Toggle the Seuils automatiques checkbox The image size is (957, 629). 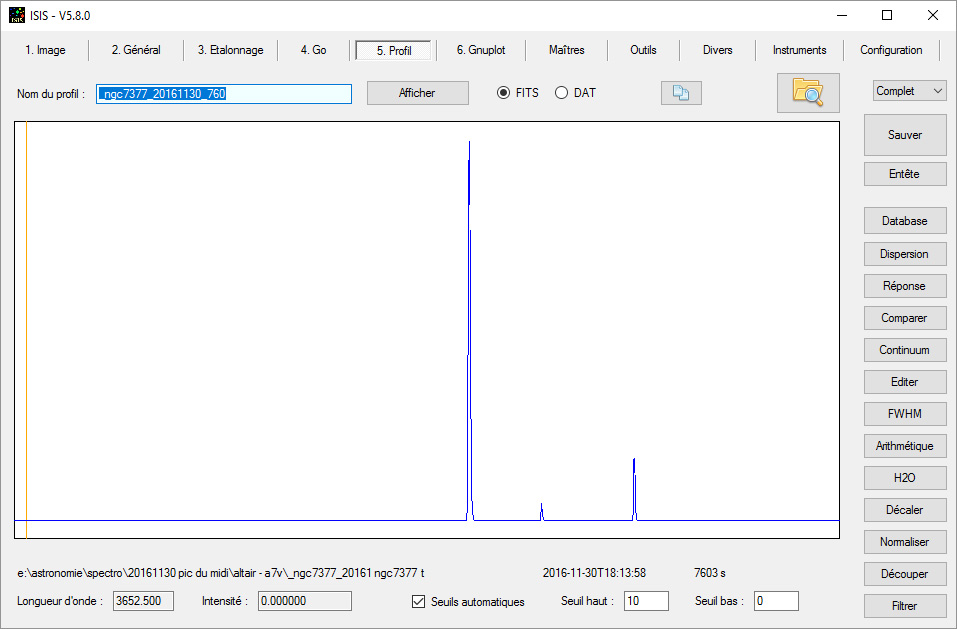pyautogui.click(x=418, y=602)
